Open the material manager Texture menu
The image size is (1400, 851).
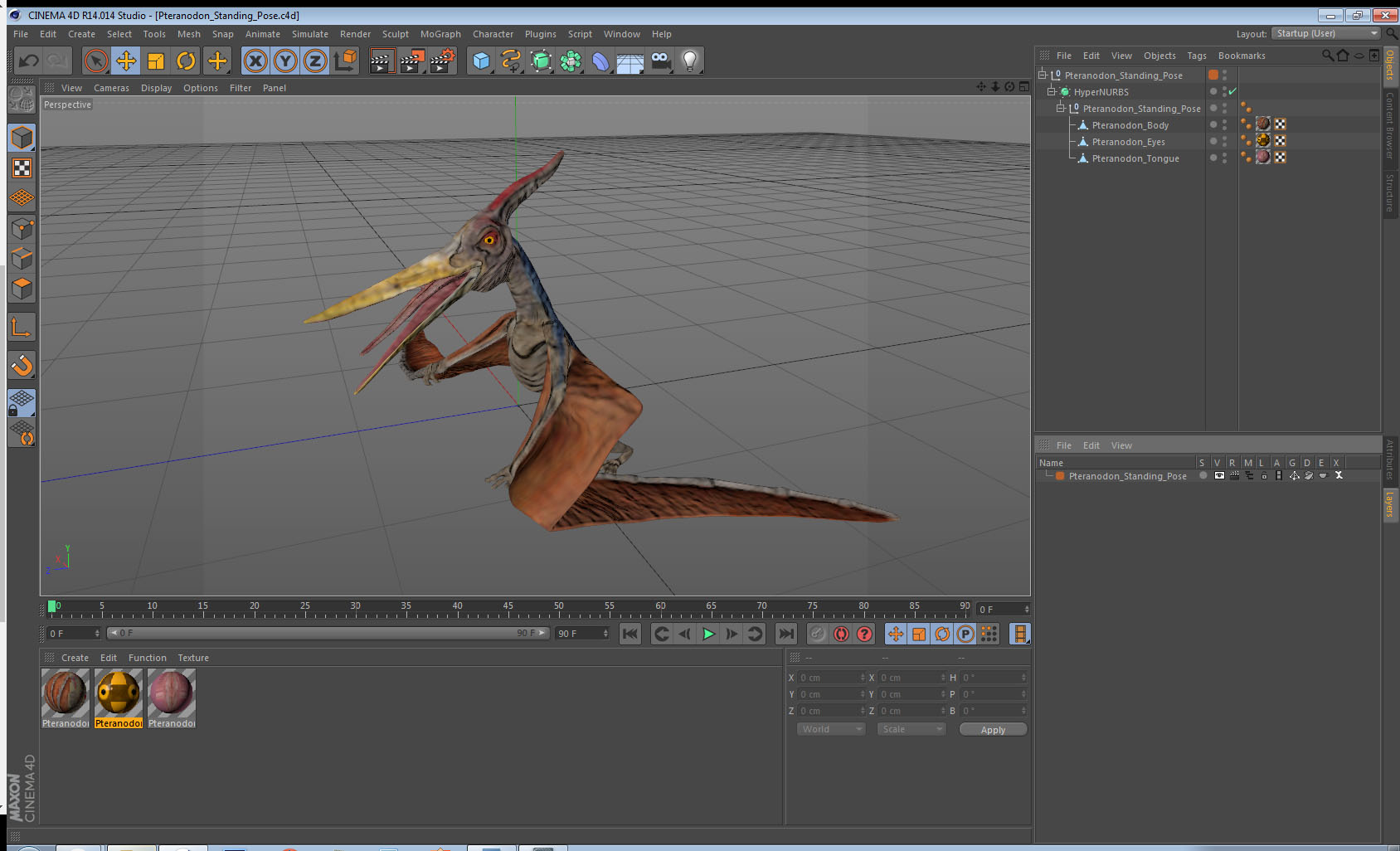[193, 658]
